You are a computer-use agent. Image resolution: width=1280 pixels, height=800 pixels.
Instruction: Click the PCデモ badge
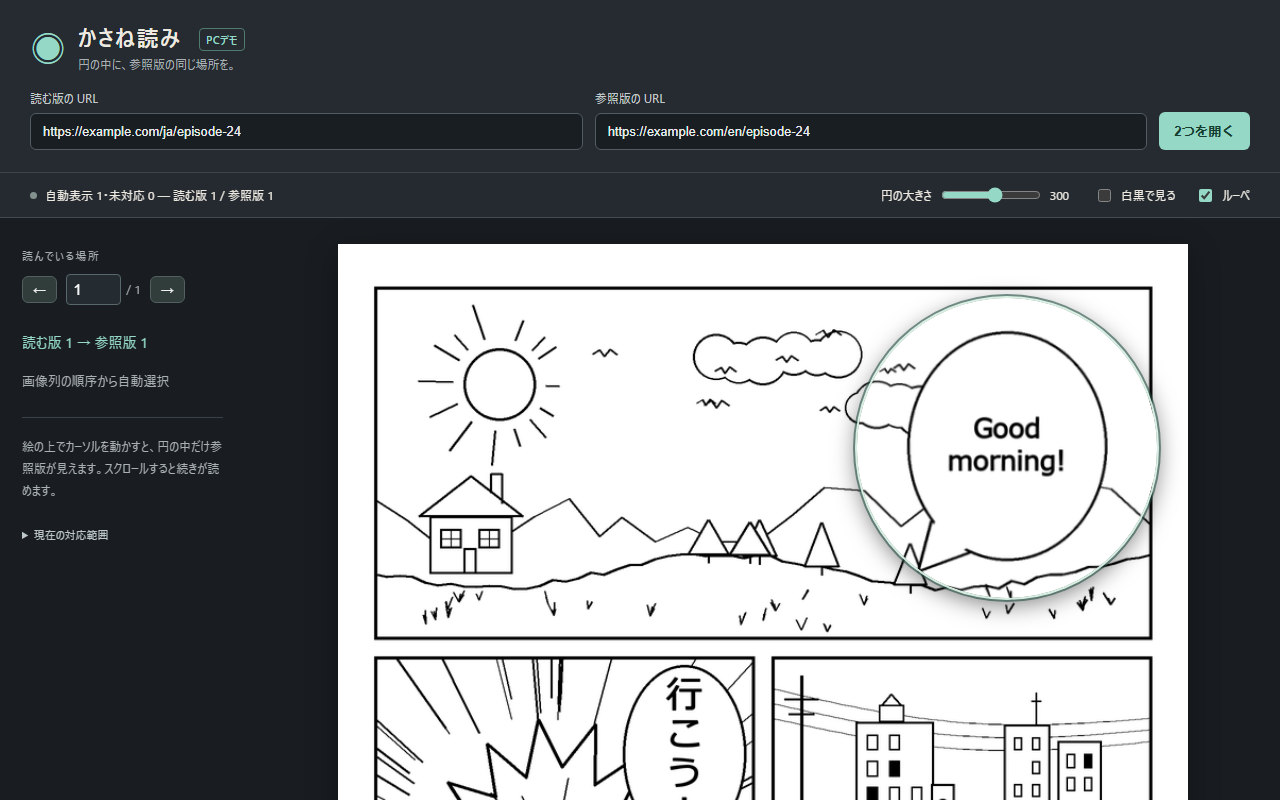point(222,40)
